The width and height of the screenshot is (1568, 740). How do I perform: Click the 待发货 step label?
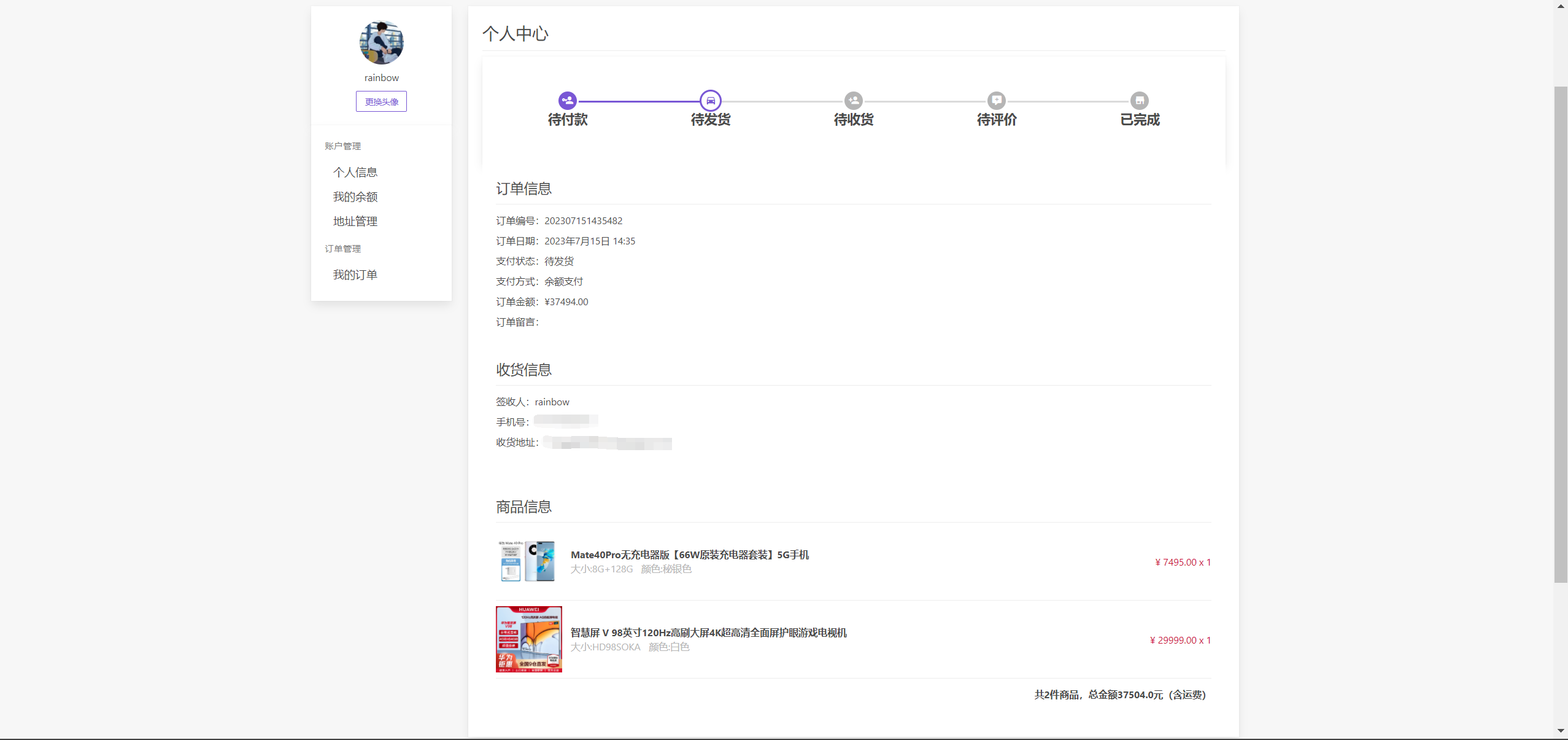[x=710, y=120]
